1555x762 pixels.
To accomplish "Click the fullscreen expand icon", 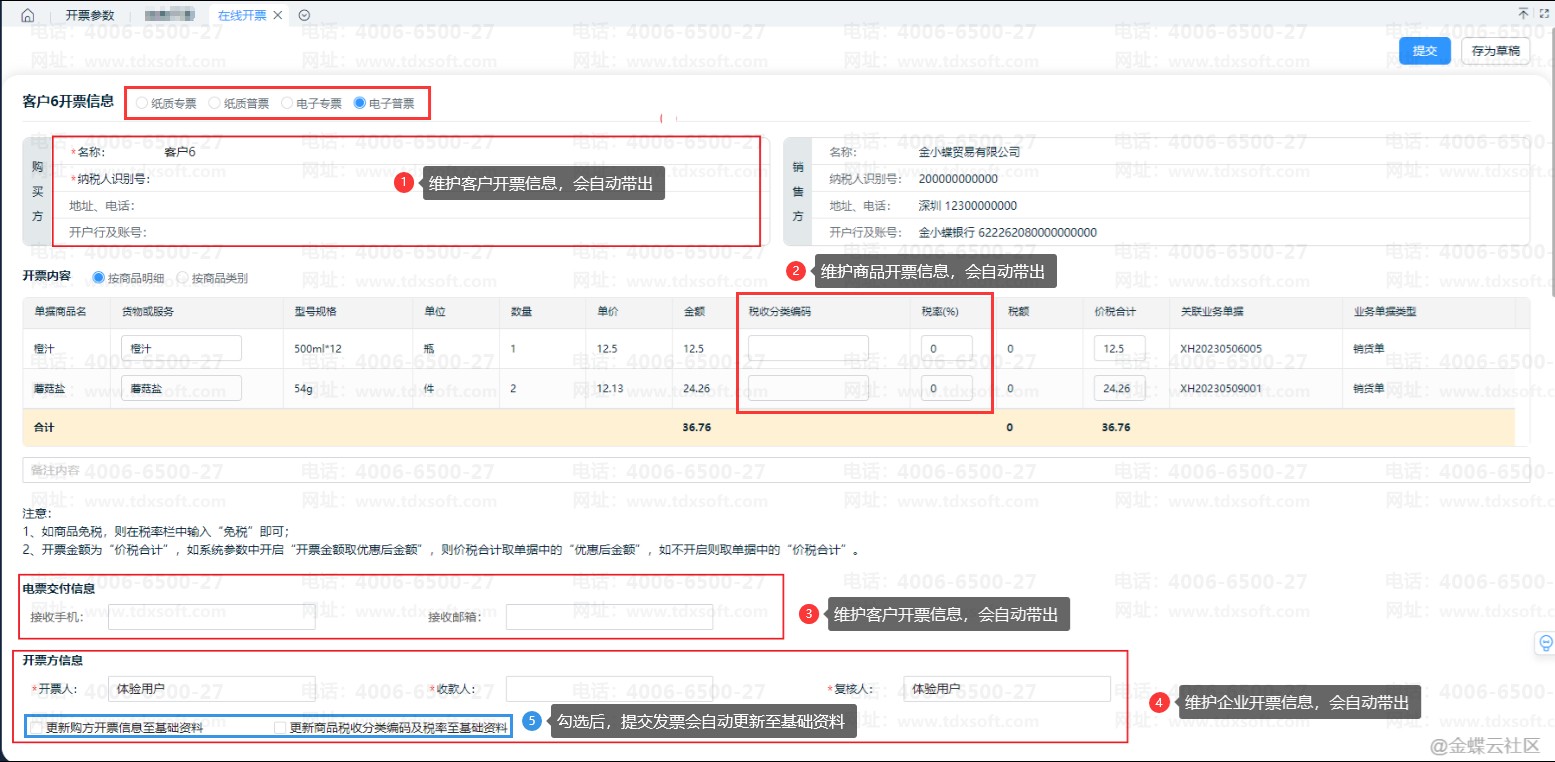I will coord(1544,13).
